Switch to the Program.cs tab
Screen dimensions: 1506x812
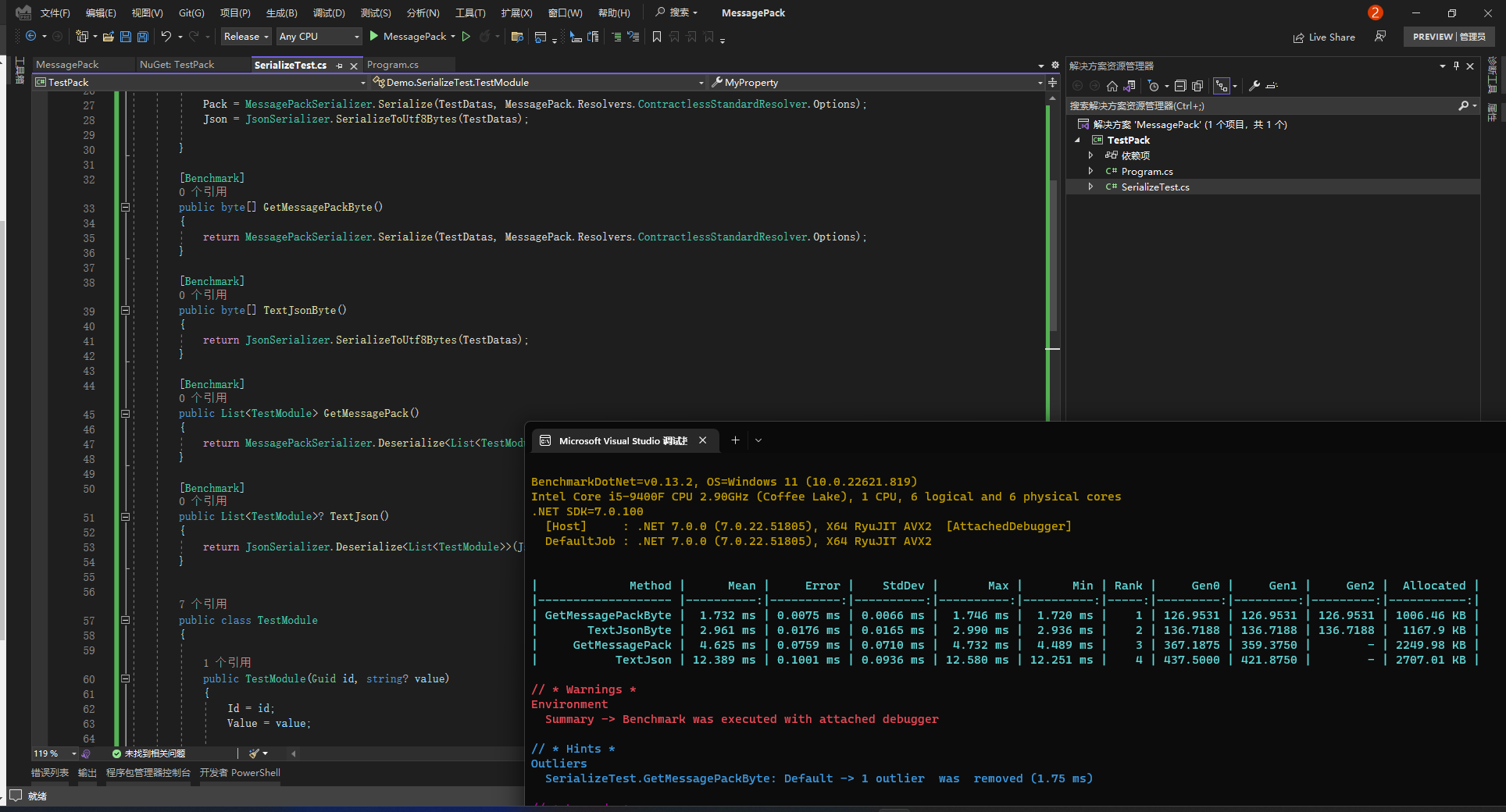[x=393, y=65]
